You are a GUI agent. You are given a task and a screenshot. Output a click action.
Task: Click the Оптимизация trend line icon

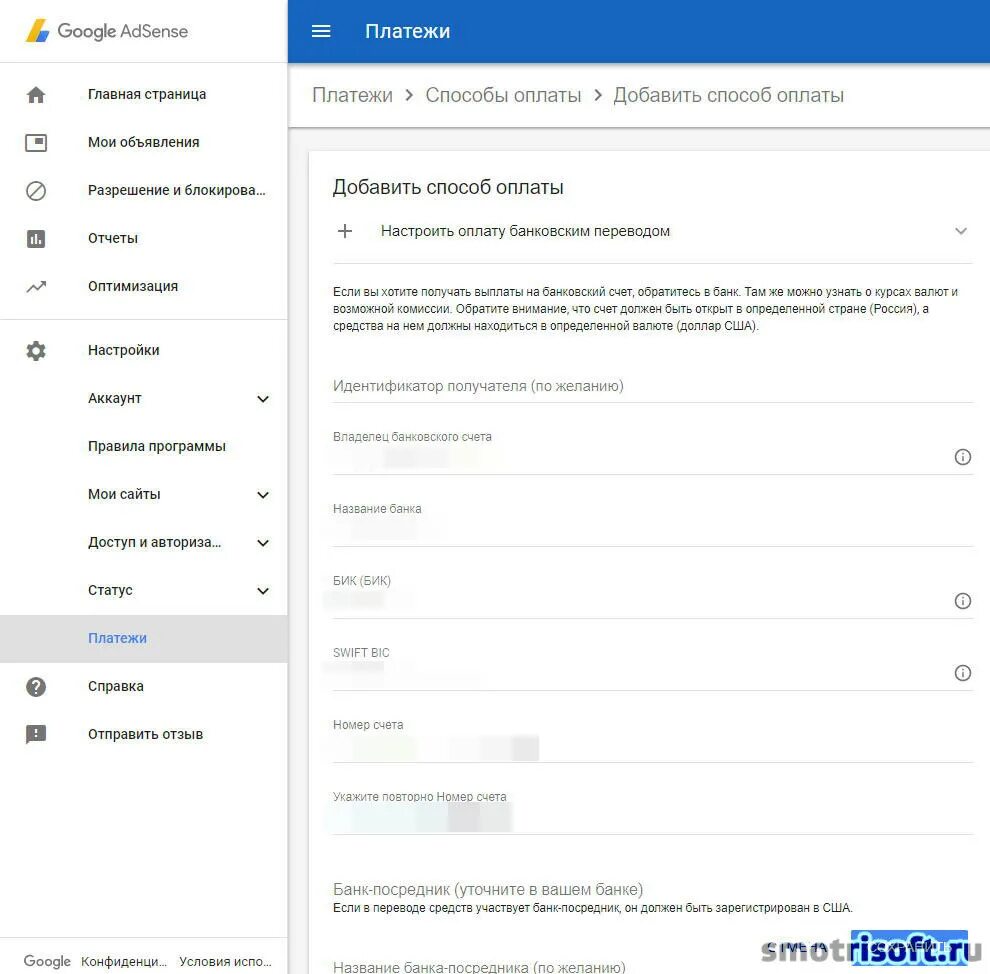point(36,287)
